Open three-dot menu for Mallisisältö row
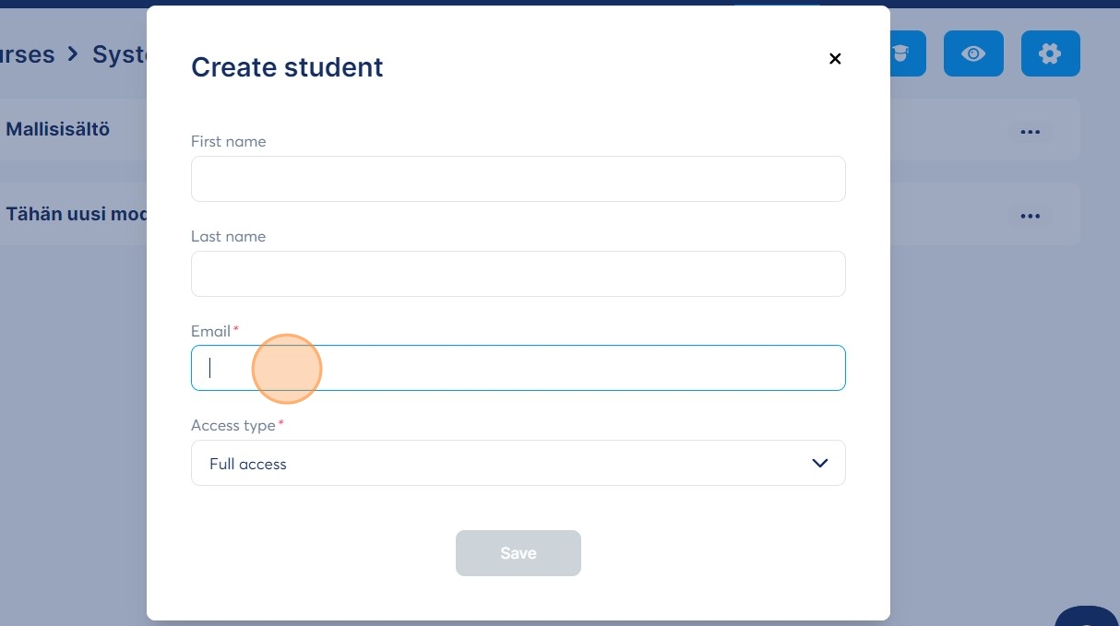Screen dimensions: 1120x626 1030,131
